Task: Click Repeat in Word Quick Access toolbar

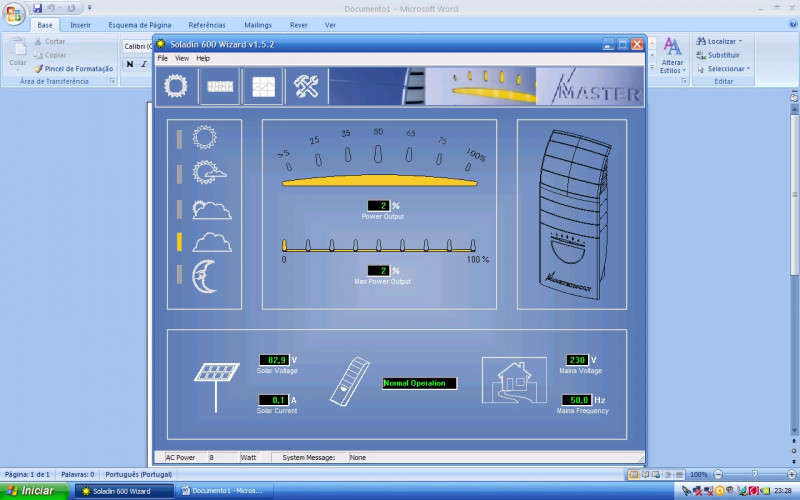Action: click(71, 8)
